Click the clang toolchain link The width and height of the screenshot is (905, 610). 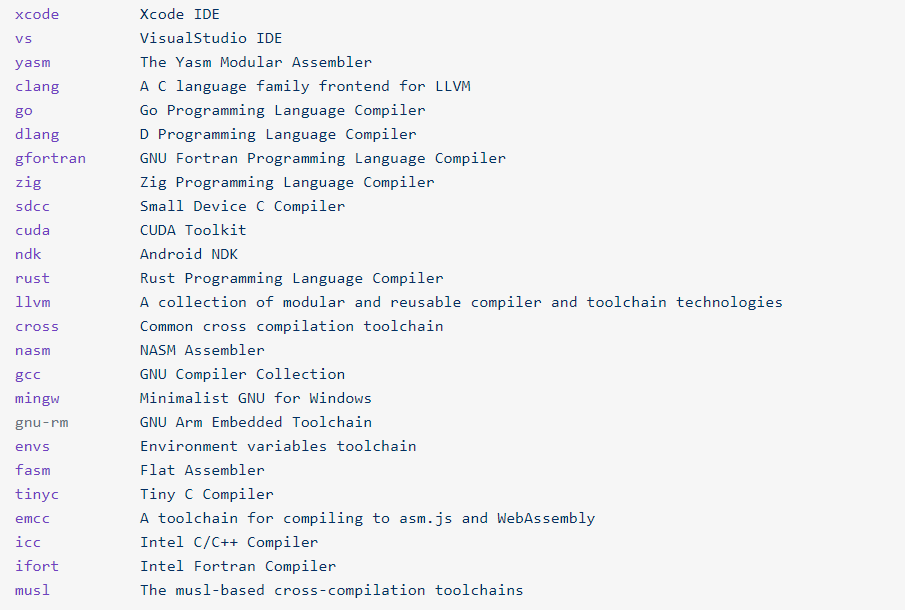point(37,87)
